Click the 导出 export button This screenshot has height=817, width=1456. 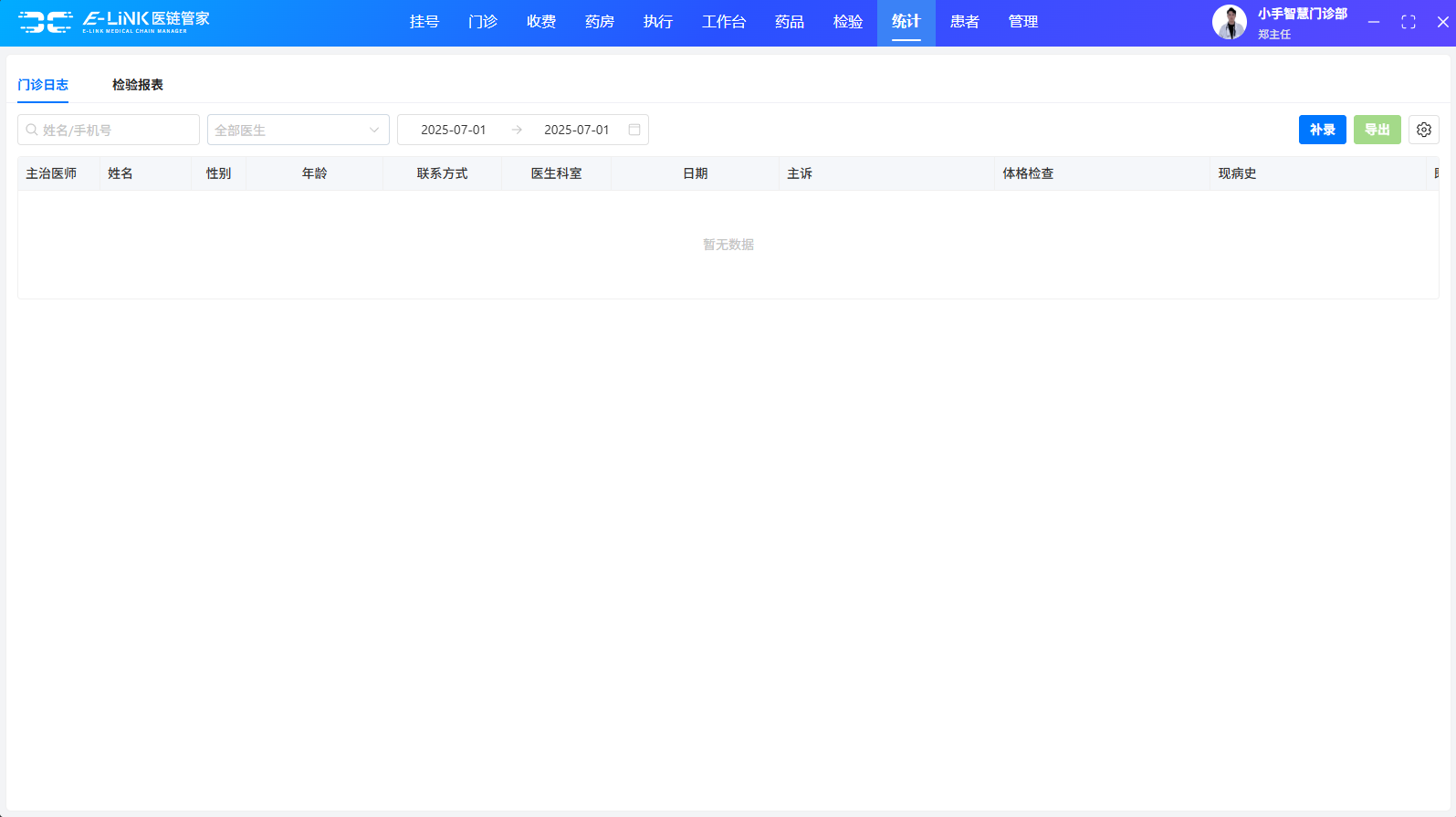(x=1377, y=130)
